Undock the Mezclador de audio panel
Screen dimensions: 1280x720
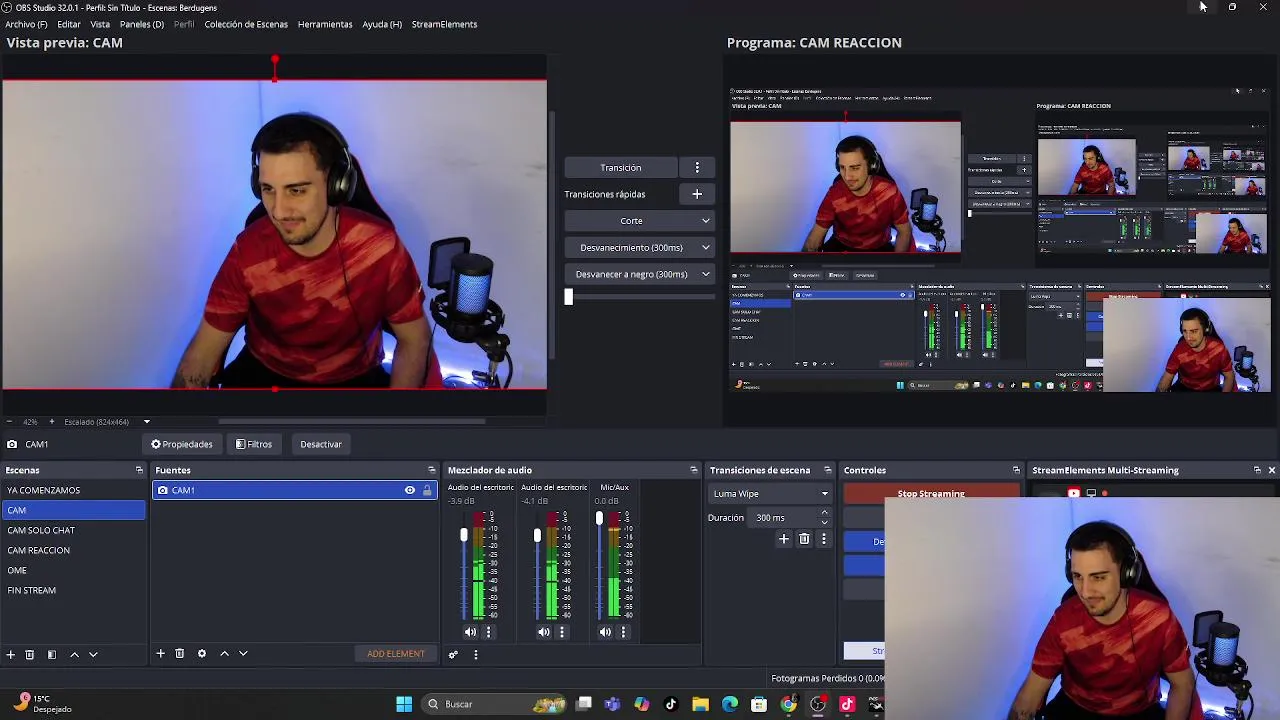coord(694,470)
